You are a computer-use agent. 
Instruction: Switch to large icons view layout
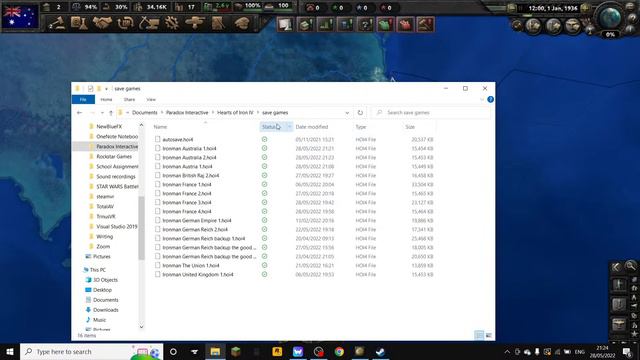[x=489, y=336]
